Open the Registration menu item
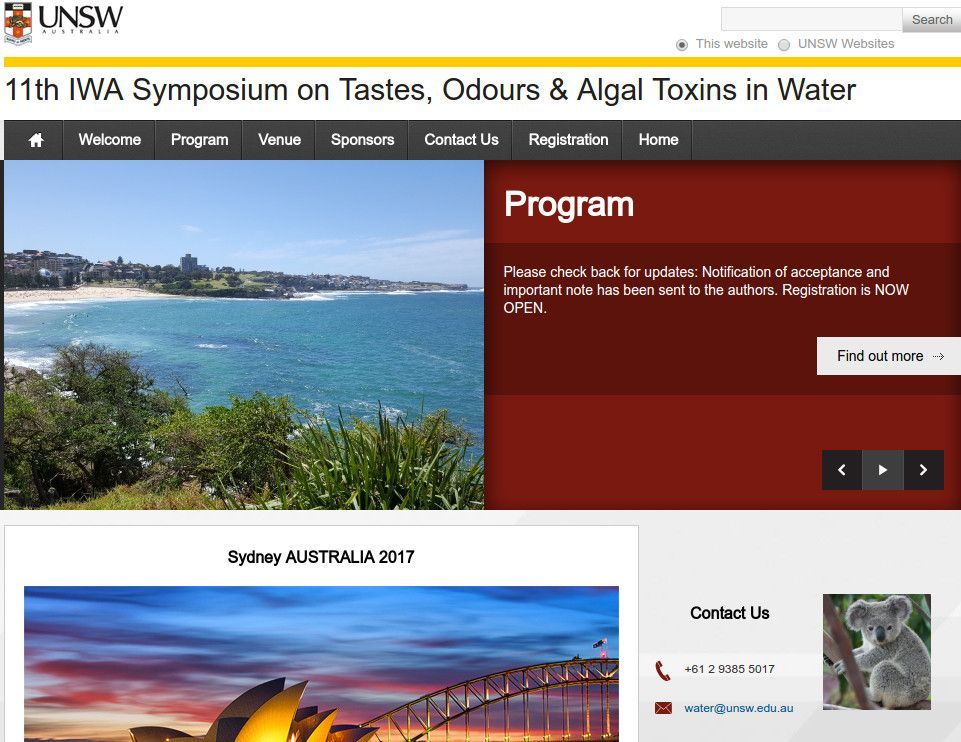Viewport: 961px width, 742px height. pos(568,140)
